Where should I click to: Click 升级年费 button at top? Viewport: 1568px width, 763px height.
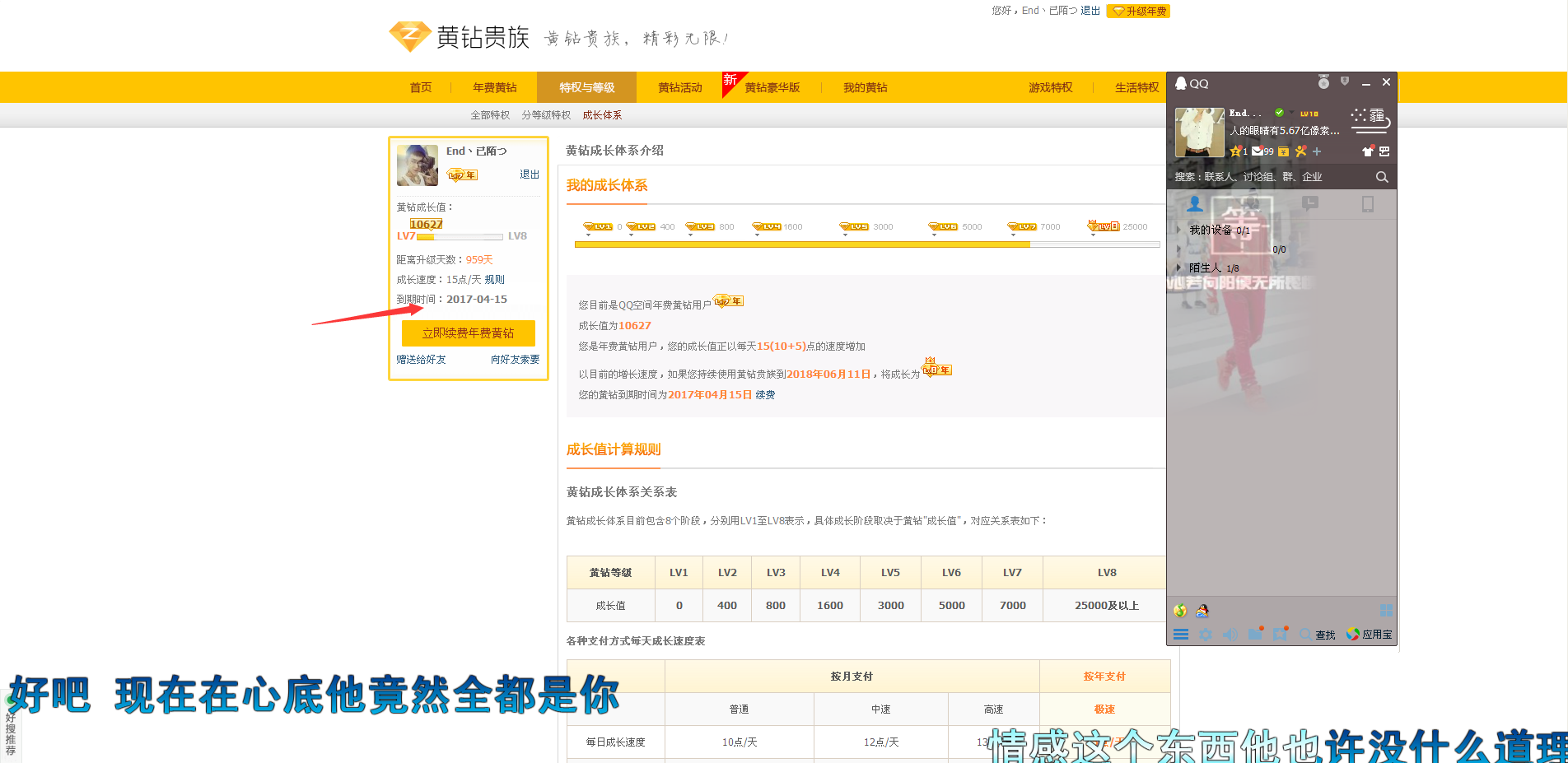[x=1139, y=12]
